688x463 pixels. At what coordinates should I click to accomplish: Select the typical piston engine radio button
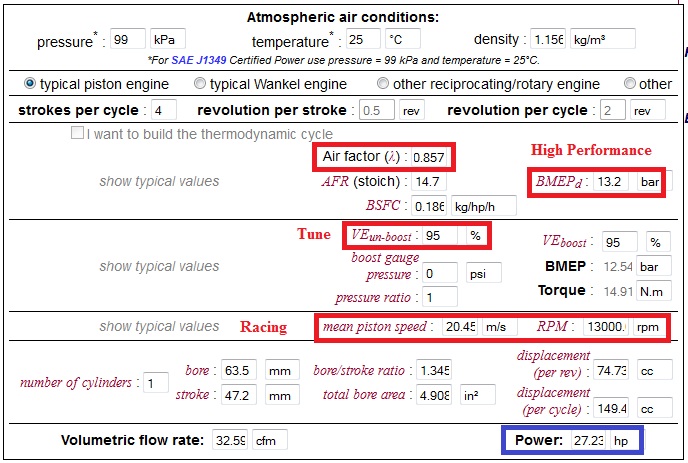[31, 83]
